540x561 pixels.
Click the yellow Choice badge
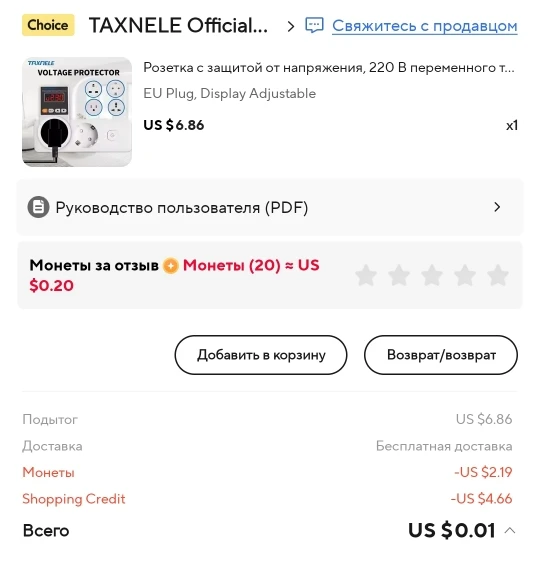coord(48,25)
